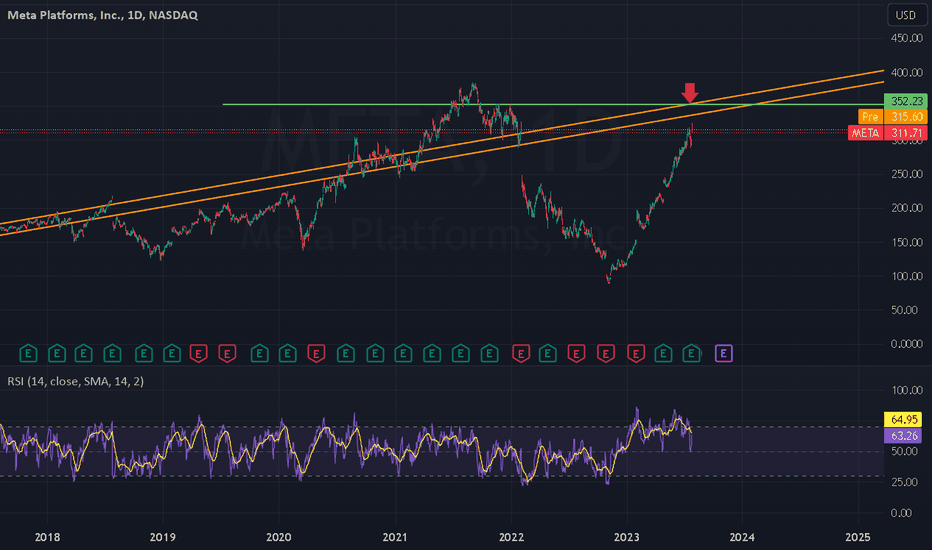
Task: Click the leftmost green earnings marker
Action: click(x=28, y=354)
